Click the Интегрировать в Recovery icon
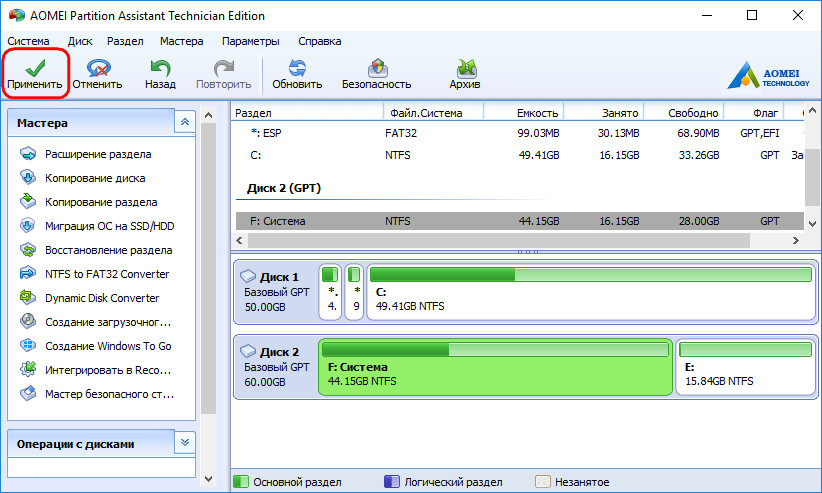 coord(28,369)
